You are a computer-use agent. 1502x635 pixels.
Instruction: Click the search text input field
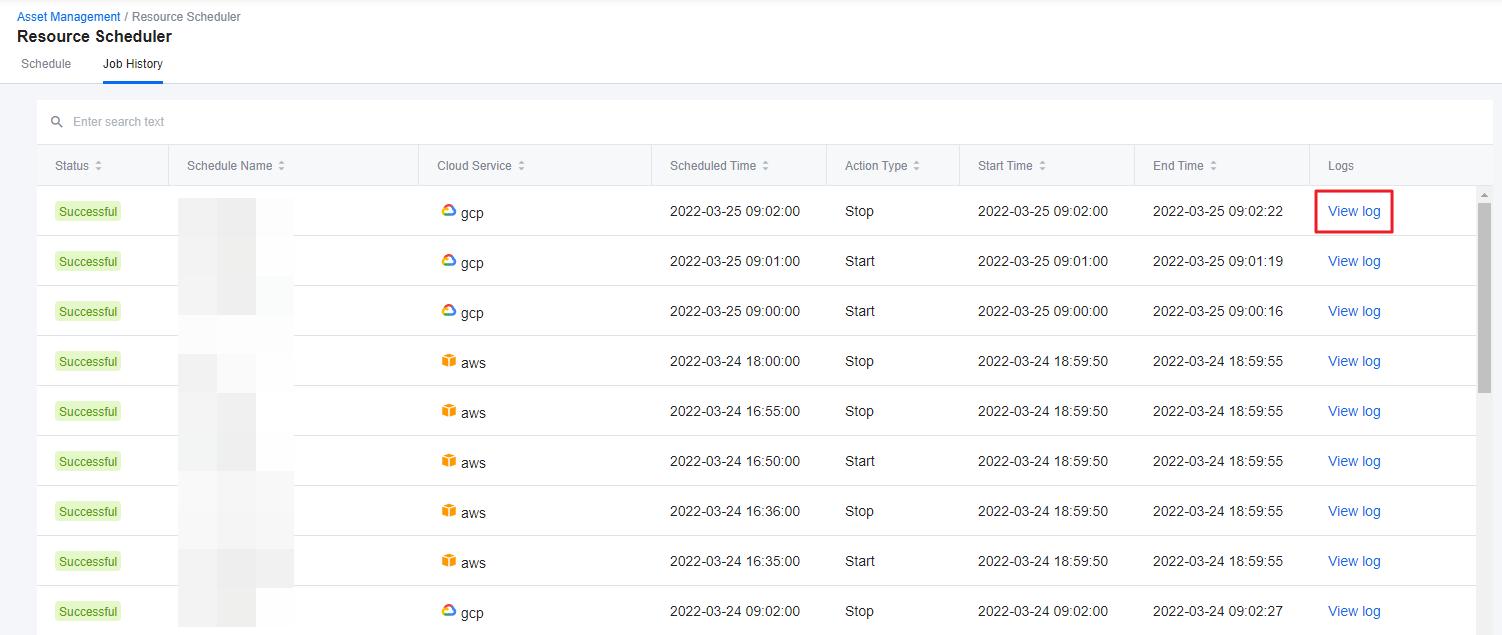coord(400,122)
